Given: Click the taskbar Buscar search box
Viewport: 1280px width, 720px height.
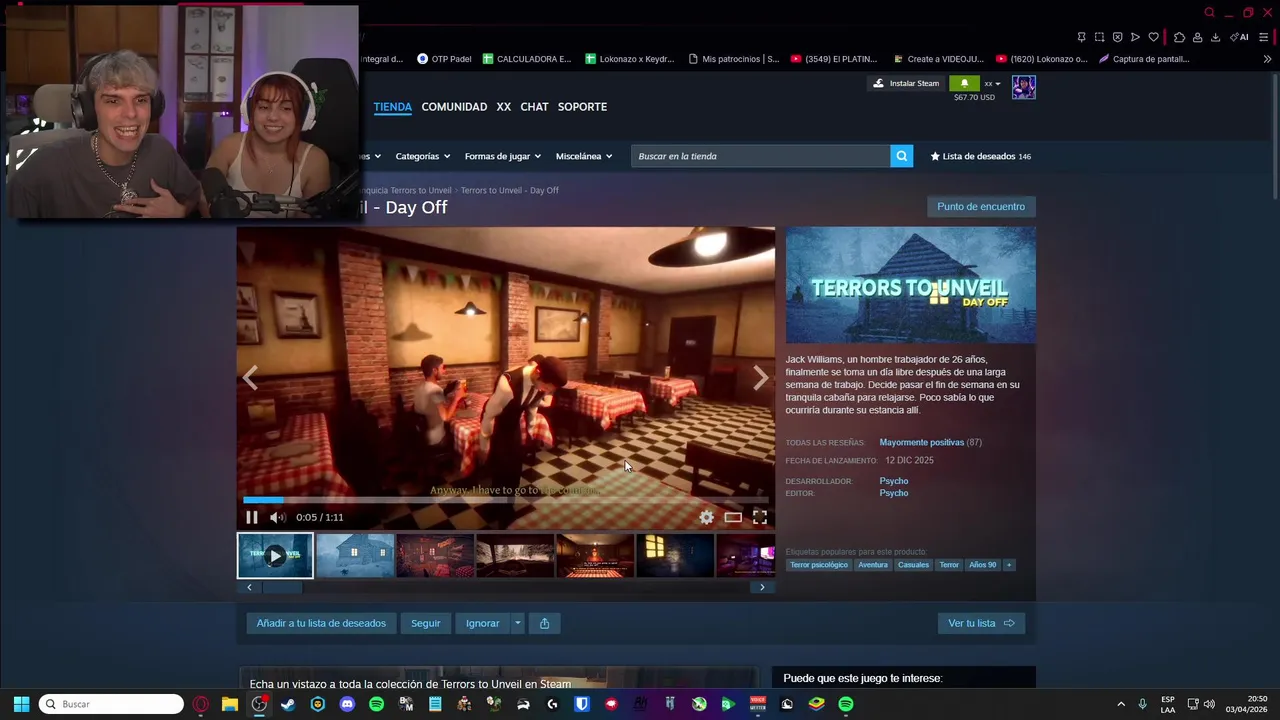Looking at the screenshot, I should pyautogui.click(x=111, y=704).
